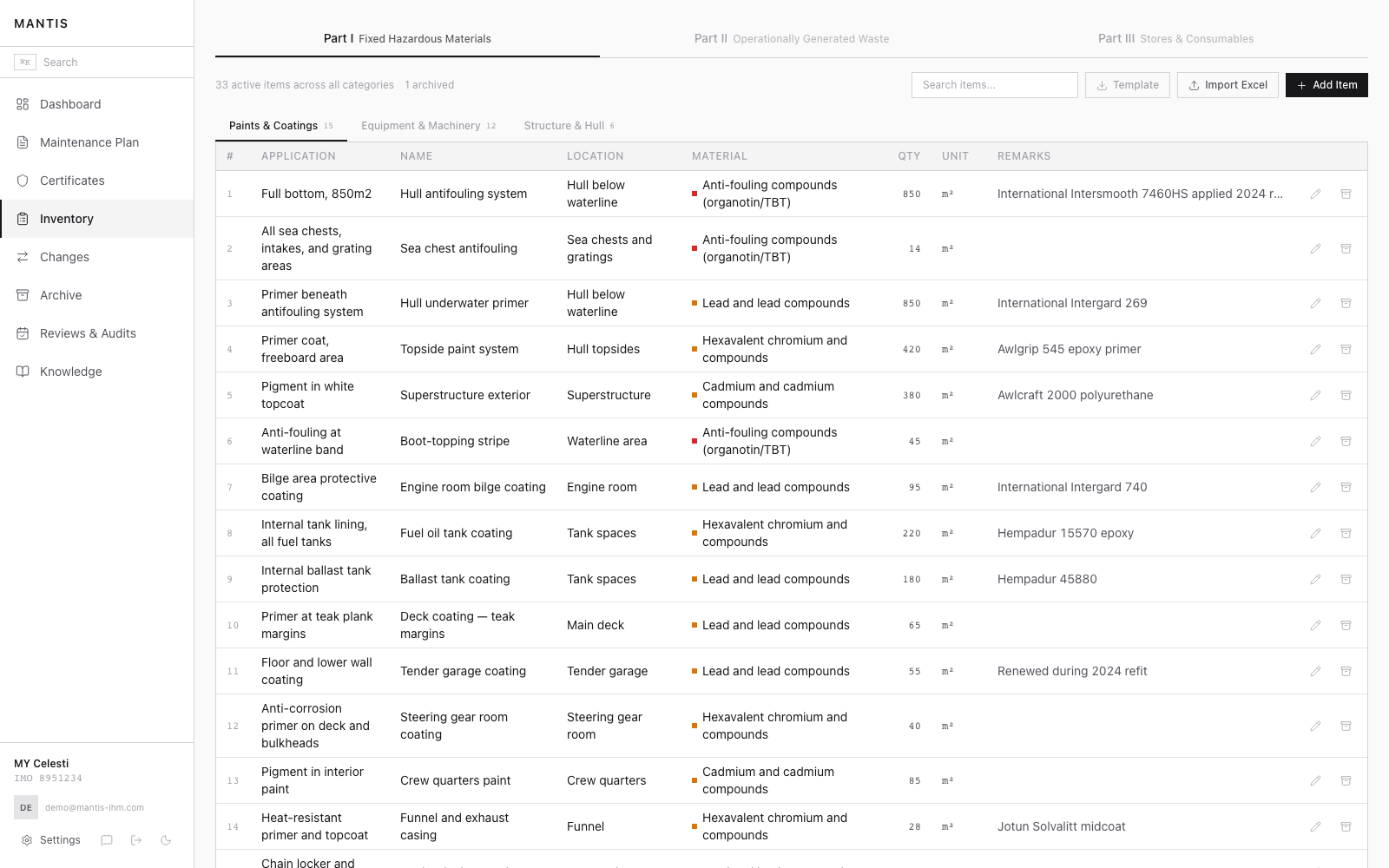Open the Archive section
Screen dimensions: 1389x868
pos(96,295)
